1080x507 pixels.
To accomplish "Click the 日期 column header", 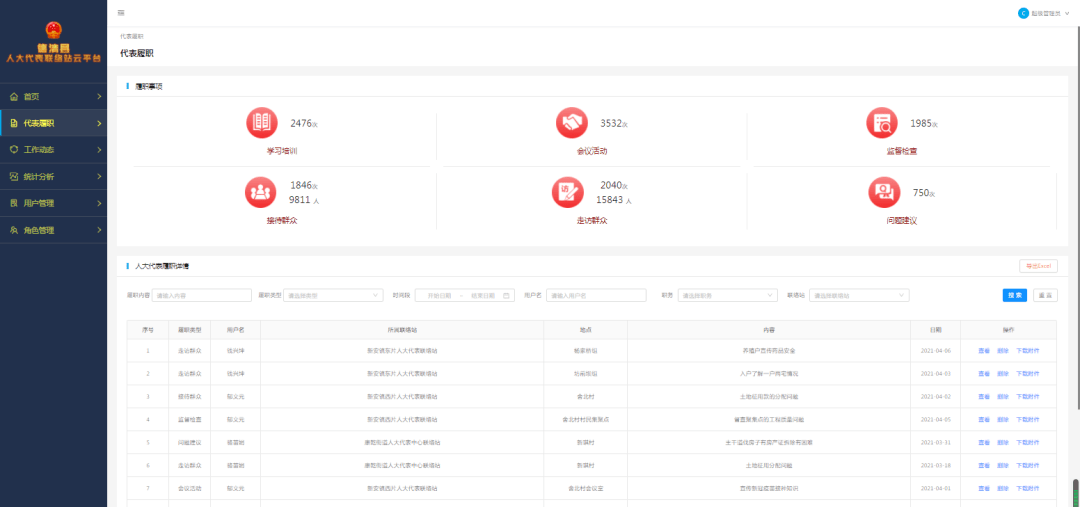I will (935, 330).
